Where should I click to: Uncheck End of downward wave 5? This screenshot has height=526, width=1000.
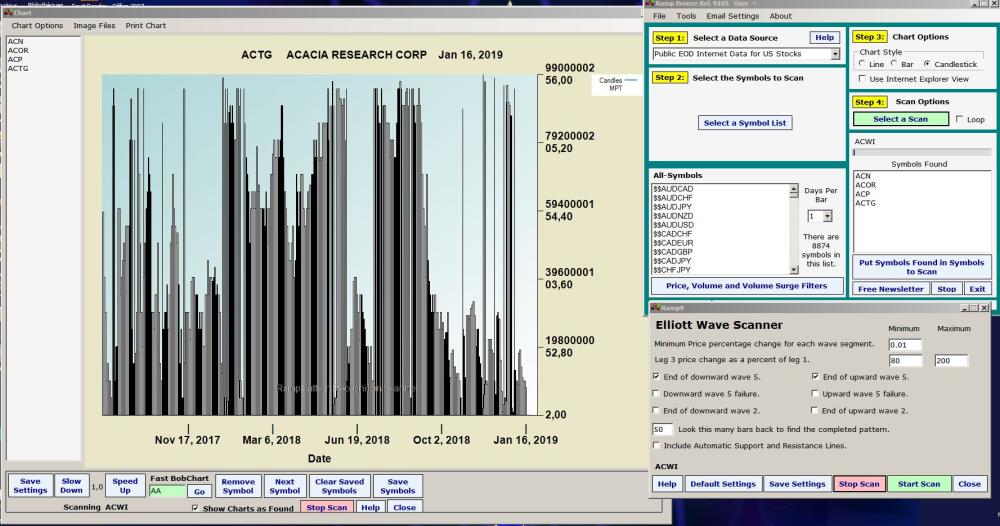656,377
